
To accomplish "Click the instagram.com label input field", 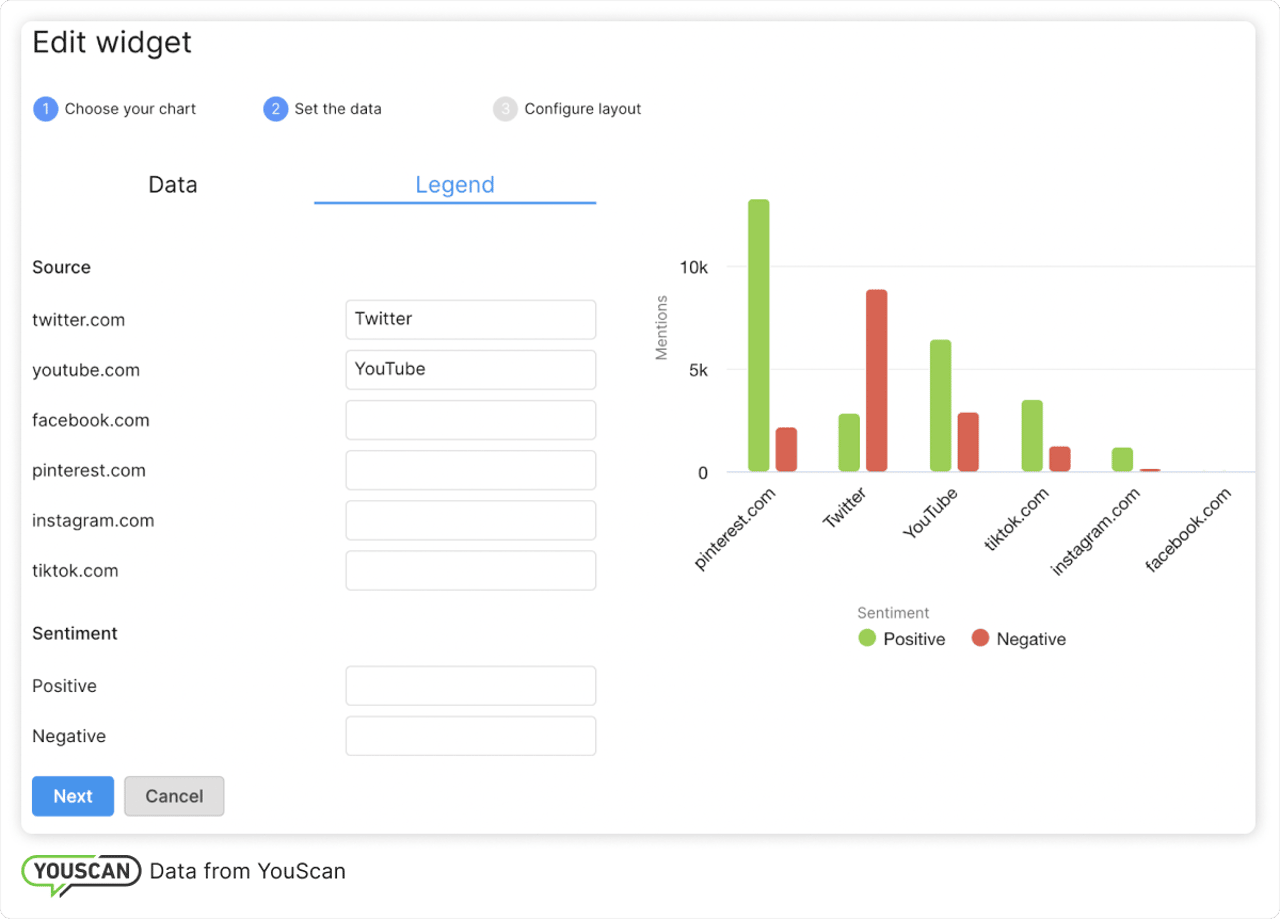I will click(x=471, y=520).
